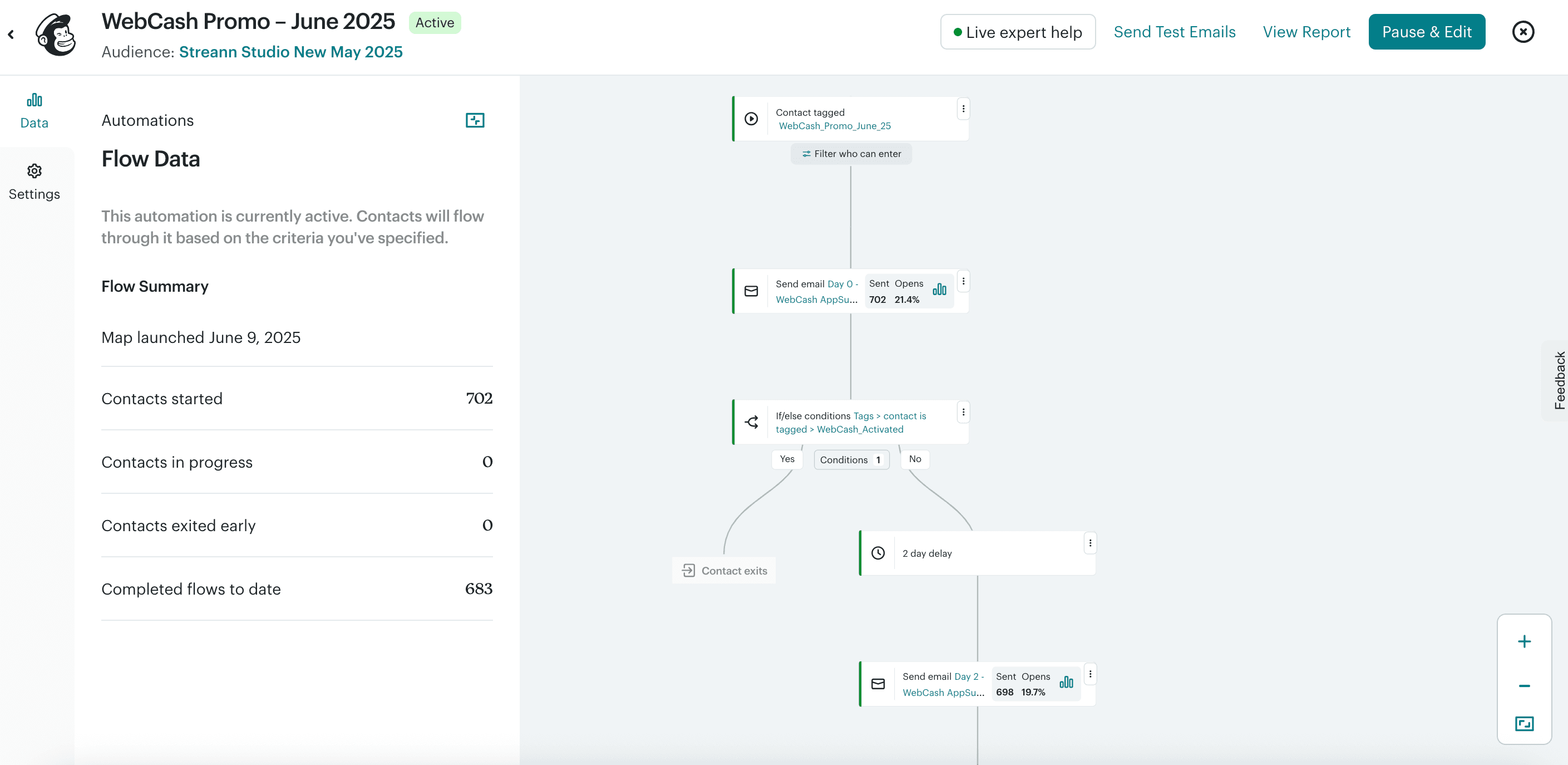
Task: Click Map launched June 9, 2025 text
Action: coord(201,337)
